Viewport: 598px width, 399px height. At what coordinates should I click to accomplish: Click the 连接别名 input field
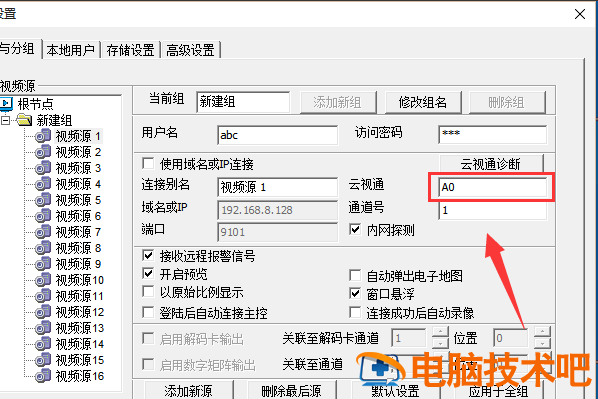tap(278, 187)
